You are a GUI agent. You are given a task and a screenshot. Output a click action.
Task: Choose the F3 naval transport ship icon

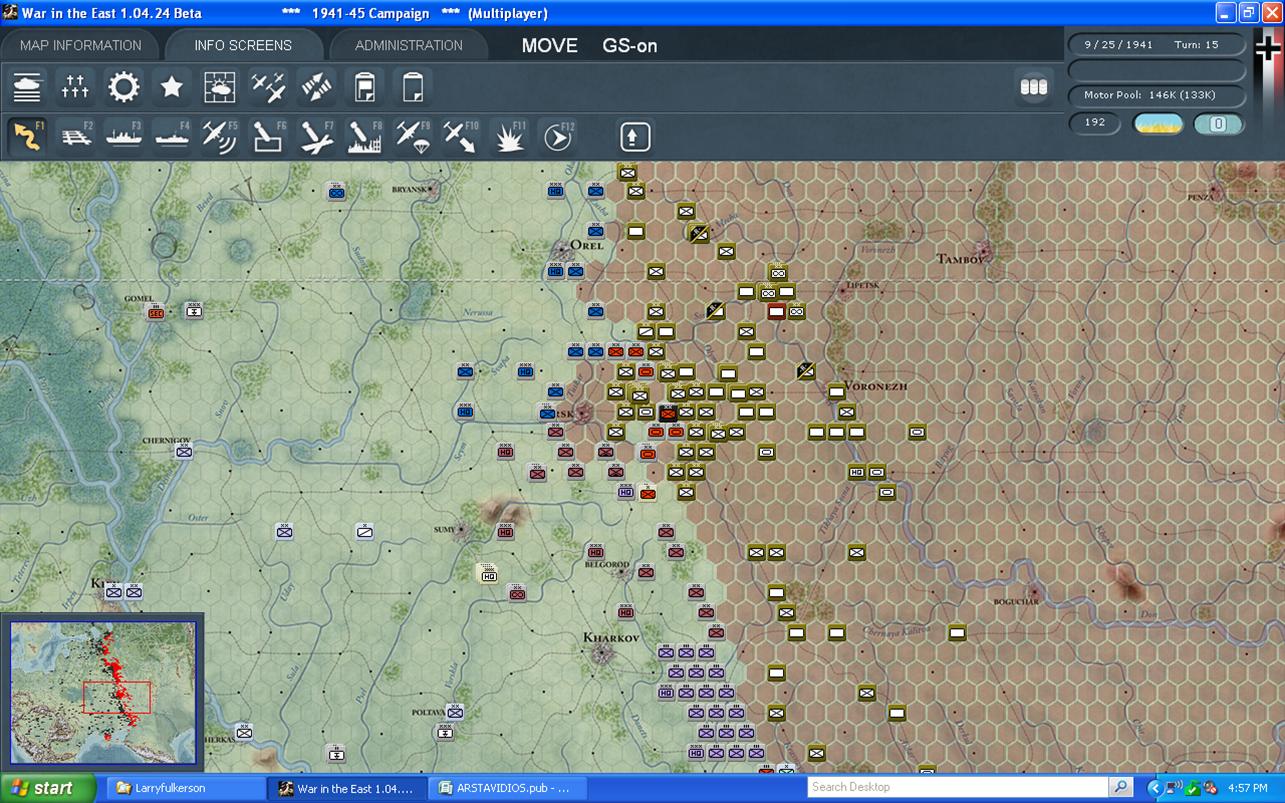124,137
